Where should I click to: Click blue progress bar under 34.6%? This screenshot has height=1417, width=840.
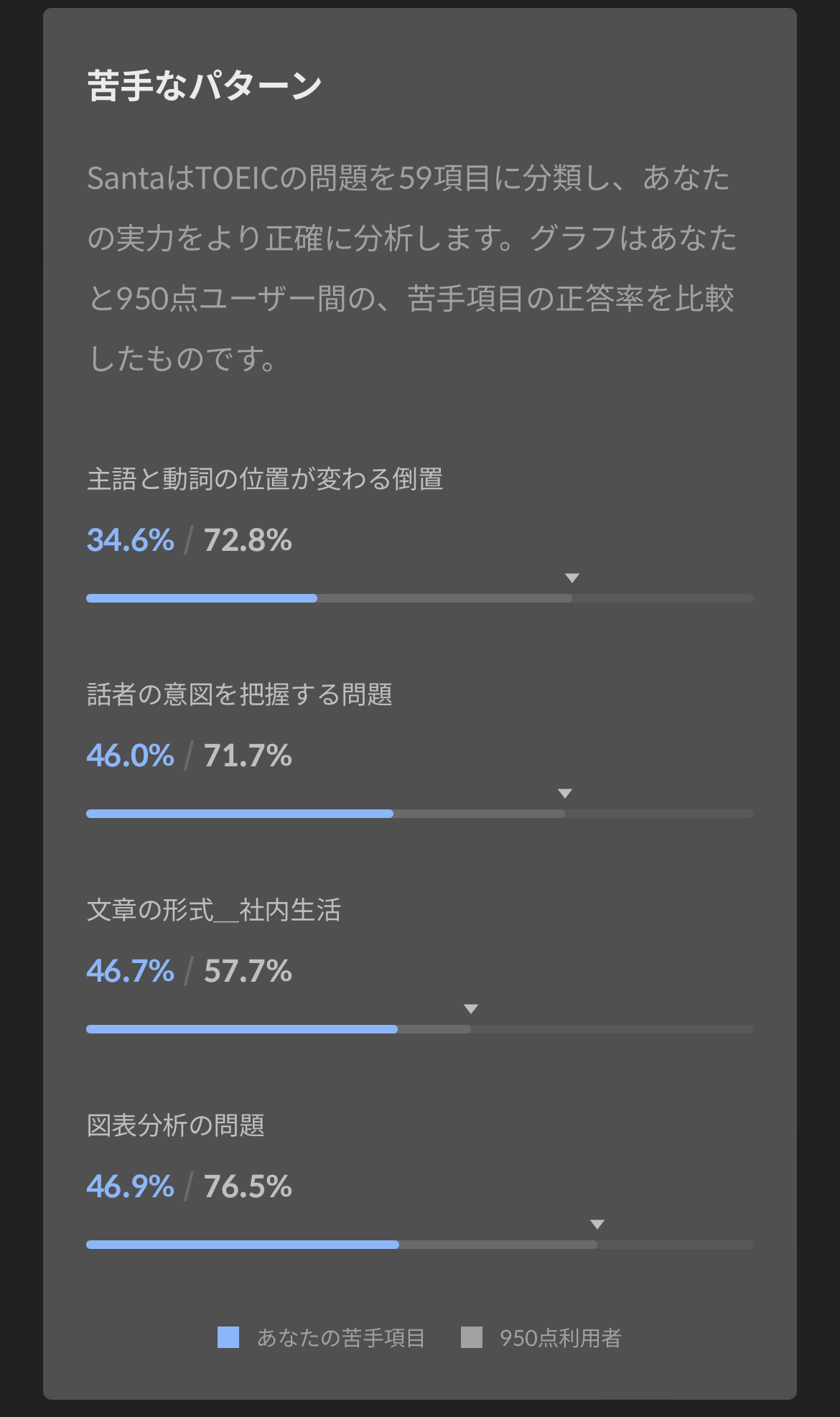coord(202,598)
